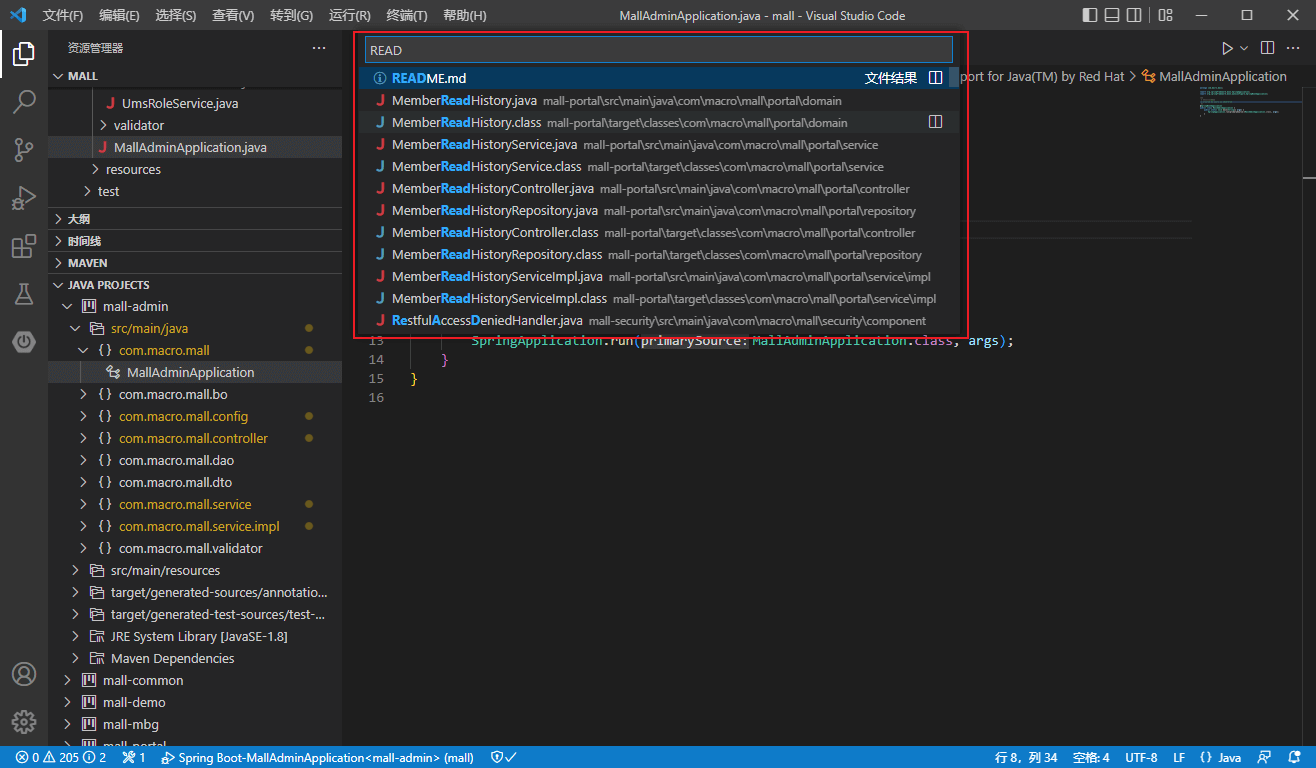Open run options dropdown arrow beside play button
The image size is (1316, 768).
point(1244,48)
